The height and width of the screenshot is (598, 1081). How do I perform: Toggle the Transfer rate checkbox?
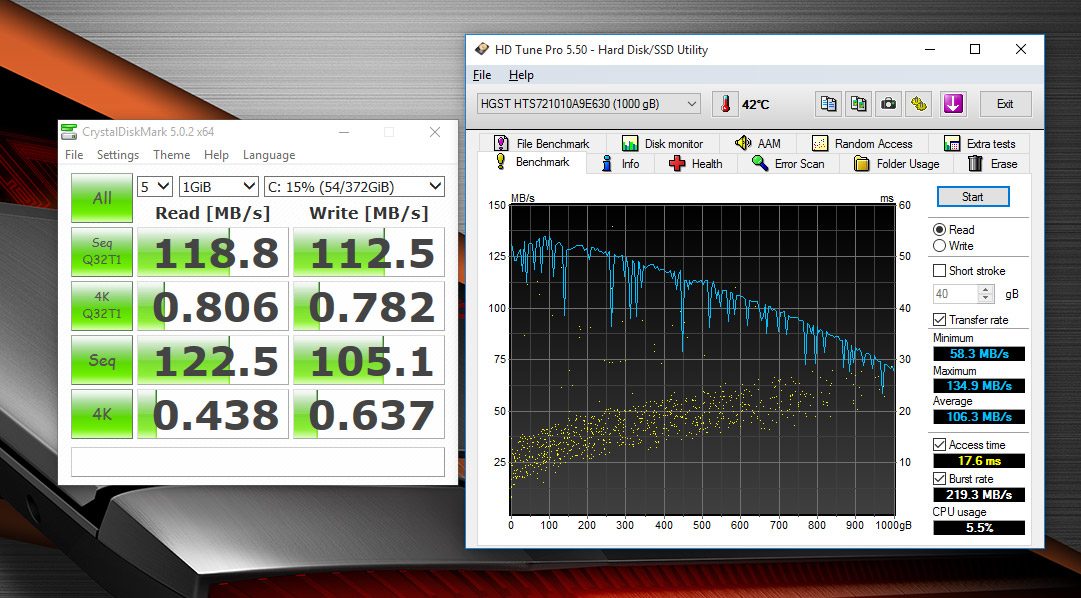pyautogui.click(x=939, y=319)
